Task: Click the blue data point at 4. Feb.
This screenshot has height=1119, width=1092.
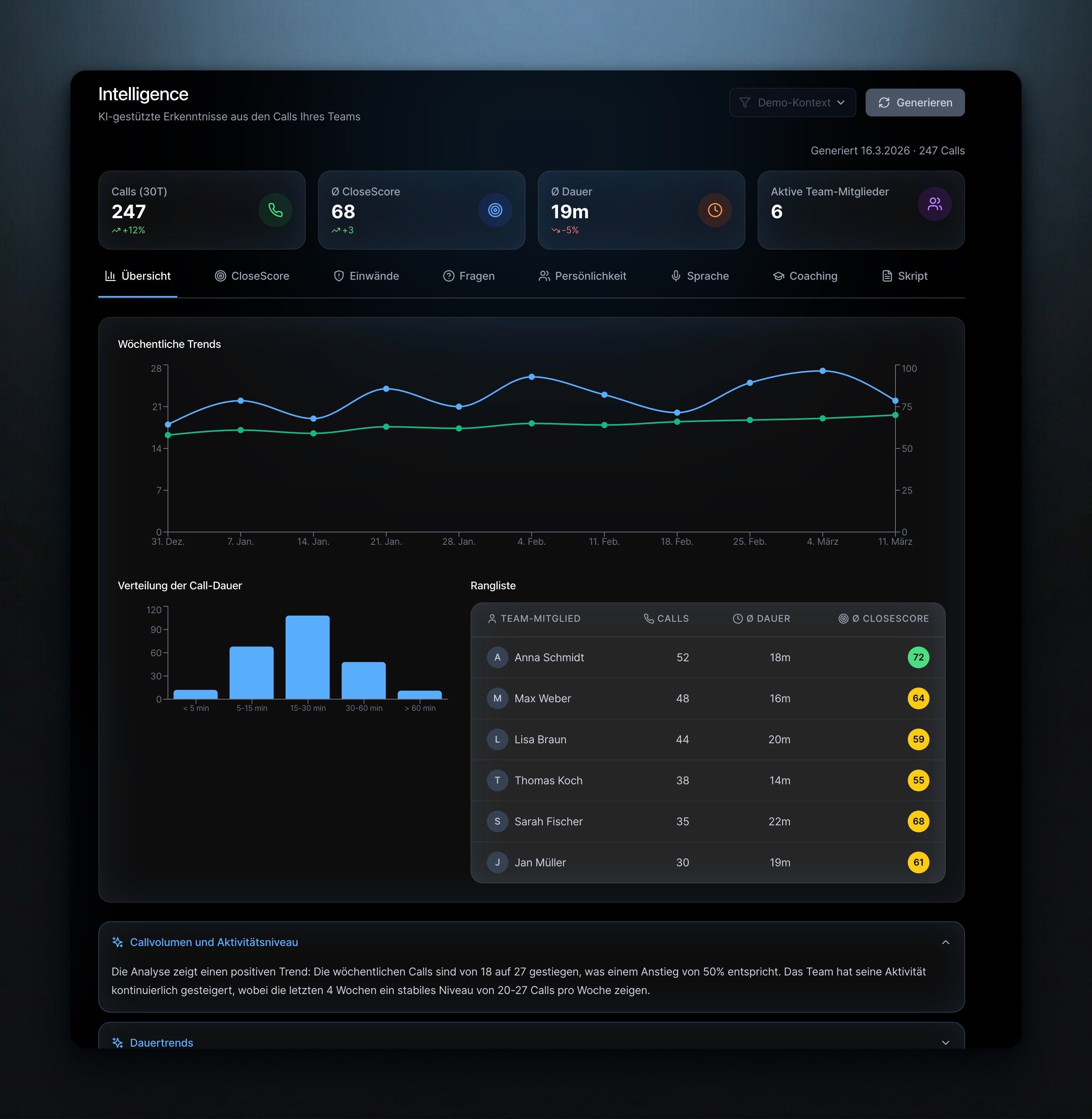Action: point(532,377)
